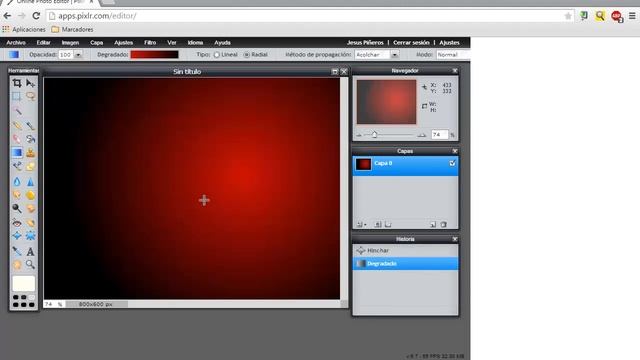Select the Marquee selection tool
The width and height of the screenshot is (640, 360).
click(17, 96)
